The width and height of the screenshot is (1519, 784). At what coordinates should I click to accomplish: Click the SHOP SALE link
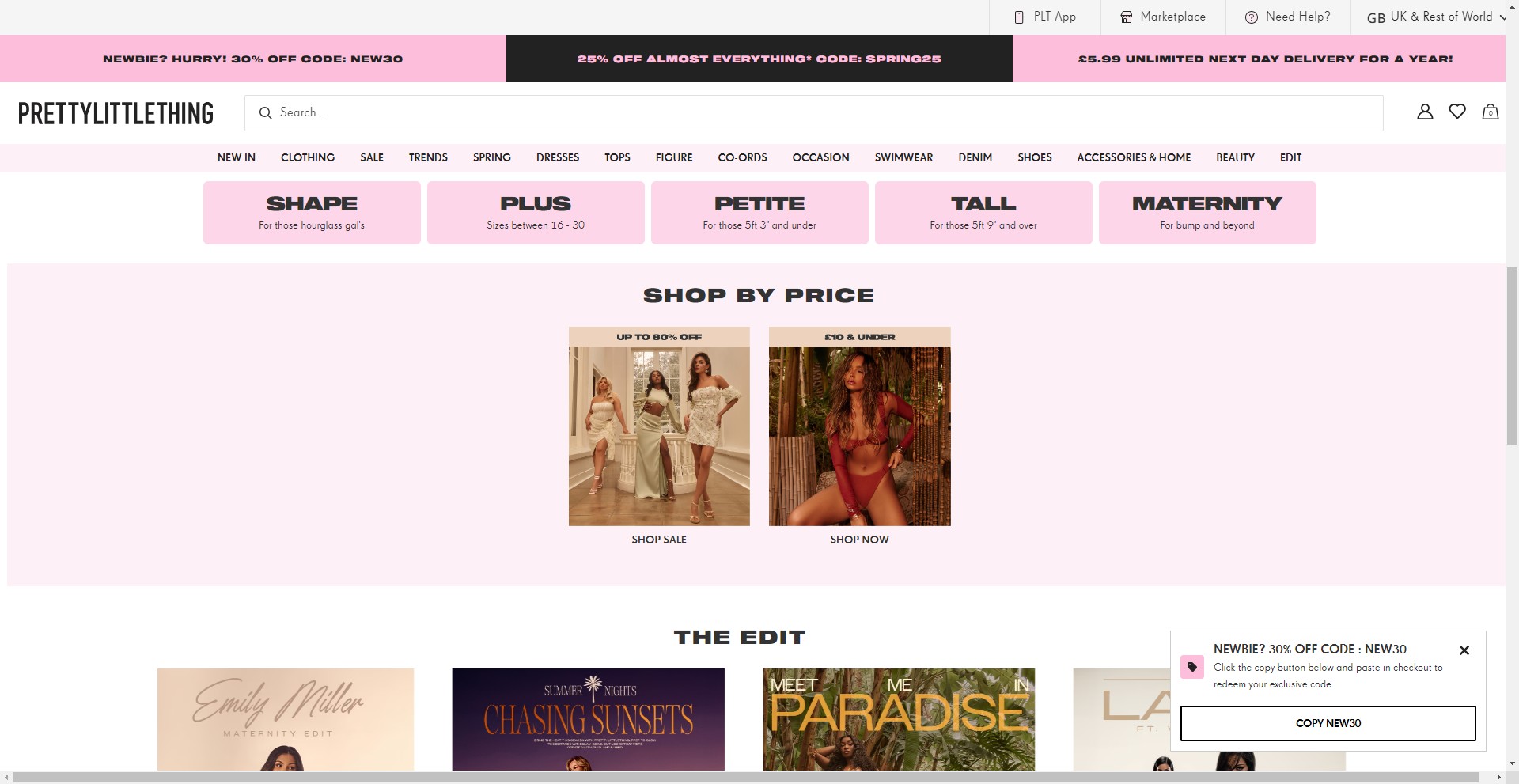click(x=658, y=540)
